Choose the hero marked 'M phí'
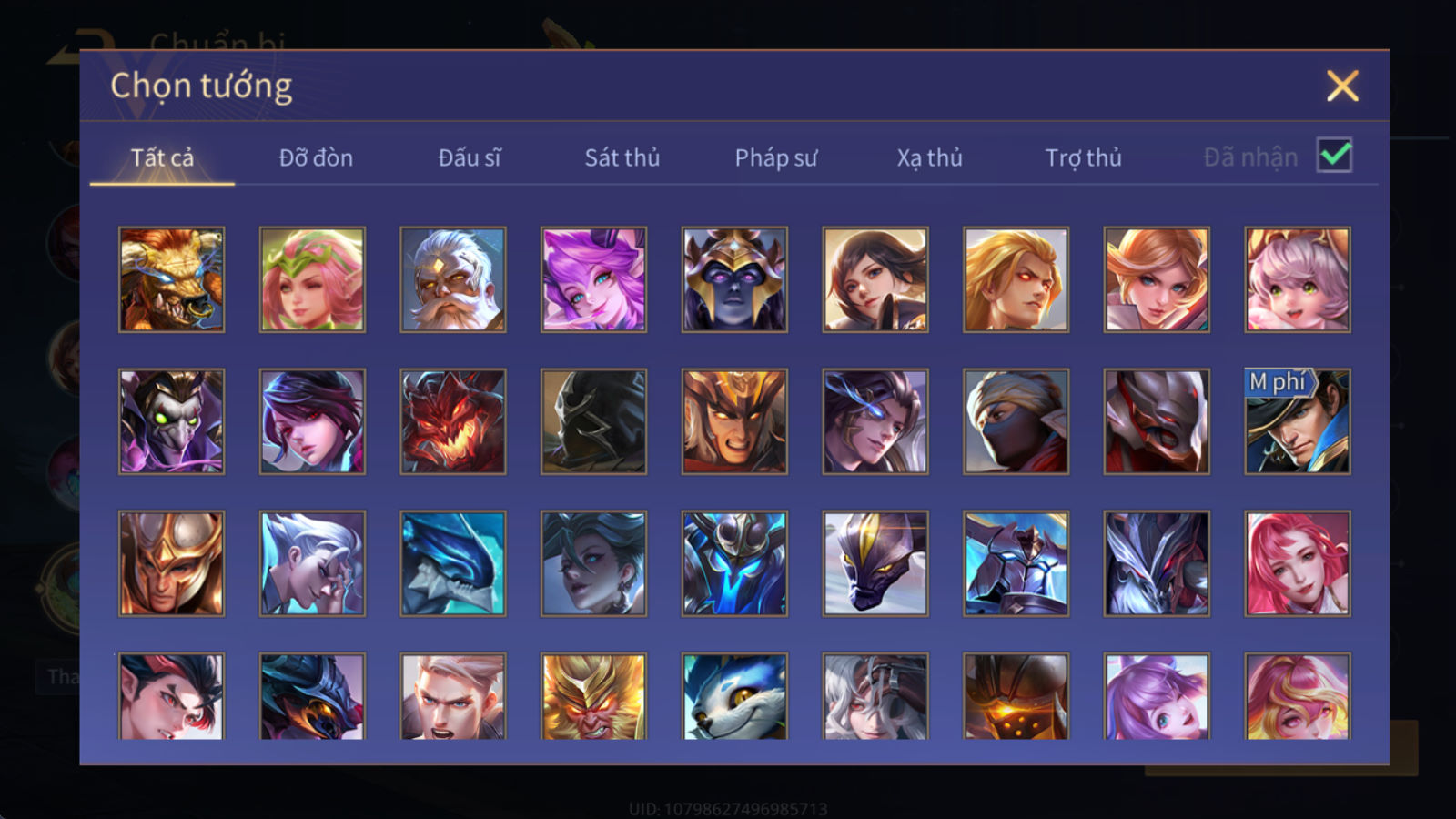Image resolution: width=1456 pixels, height=819 pixels. coord(1297,421)
